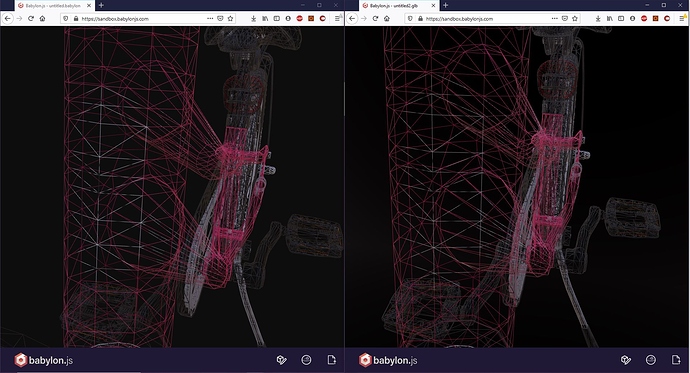The height and width of the screenshot is (373, 690).
Task: Toggle sidebar view in left window
Action: coord(277,18)
